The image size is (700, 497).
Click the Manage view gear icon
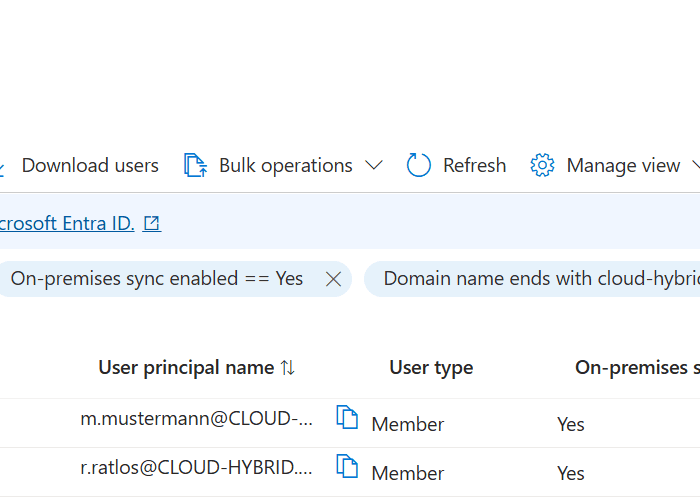pos(542,165)
